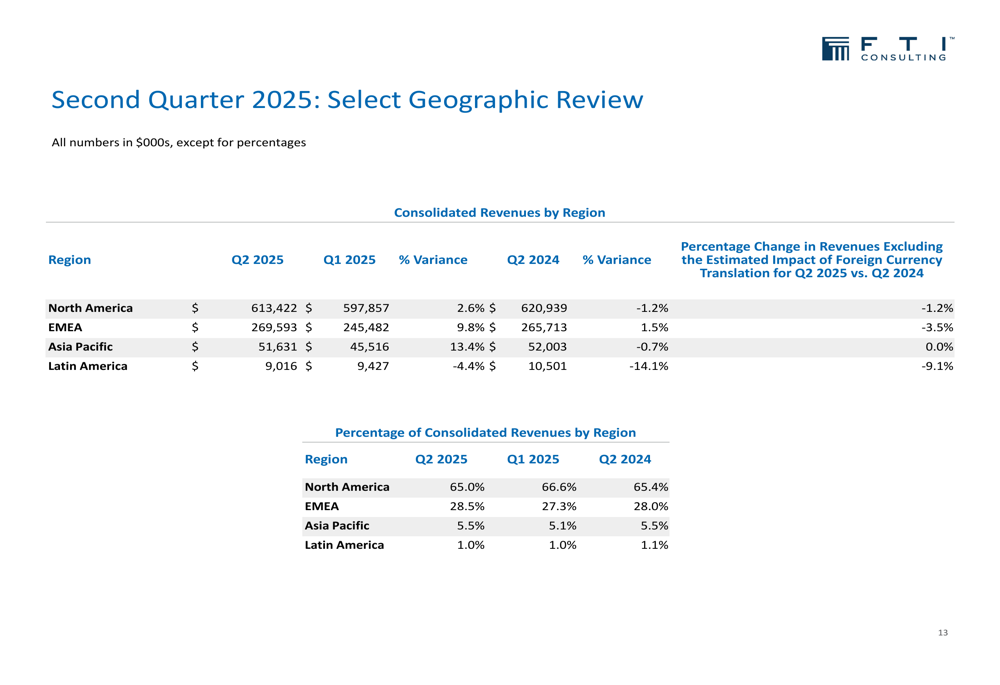Click the 28.5% EMEA share value
The image size is (1000, 685).
point(468,506)
